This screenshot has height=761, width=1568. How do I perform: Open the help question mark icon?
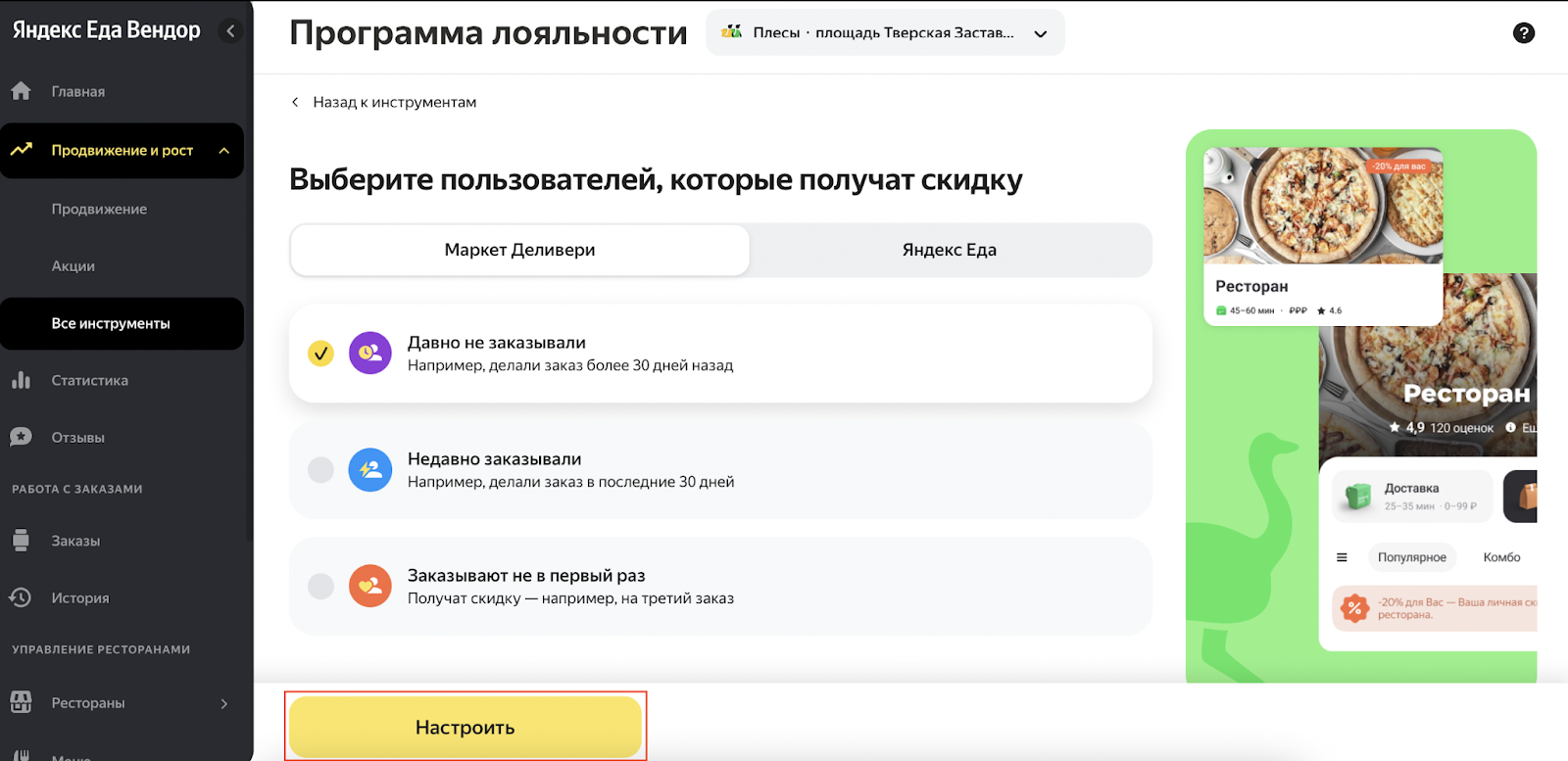point(1524,32)
